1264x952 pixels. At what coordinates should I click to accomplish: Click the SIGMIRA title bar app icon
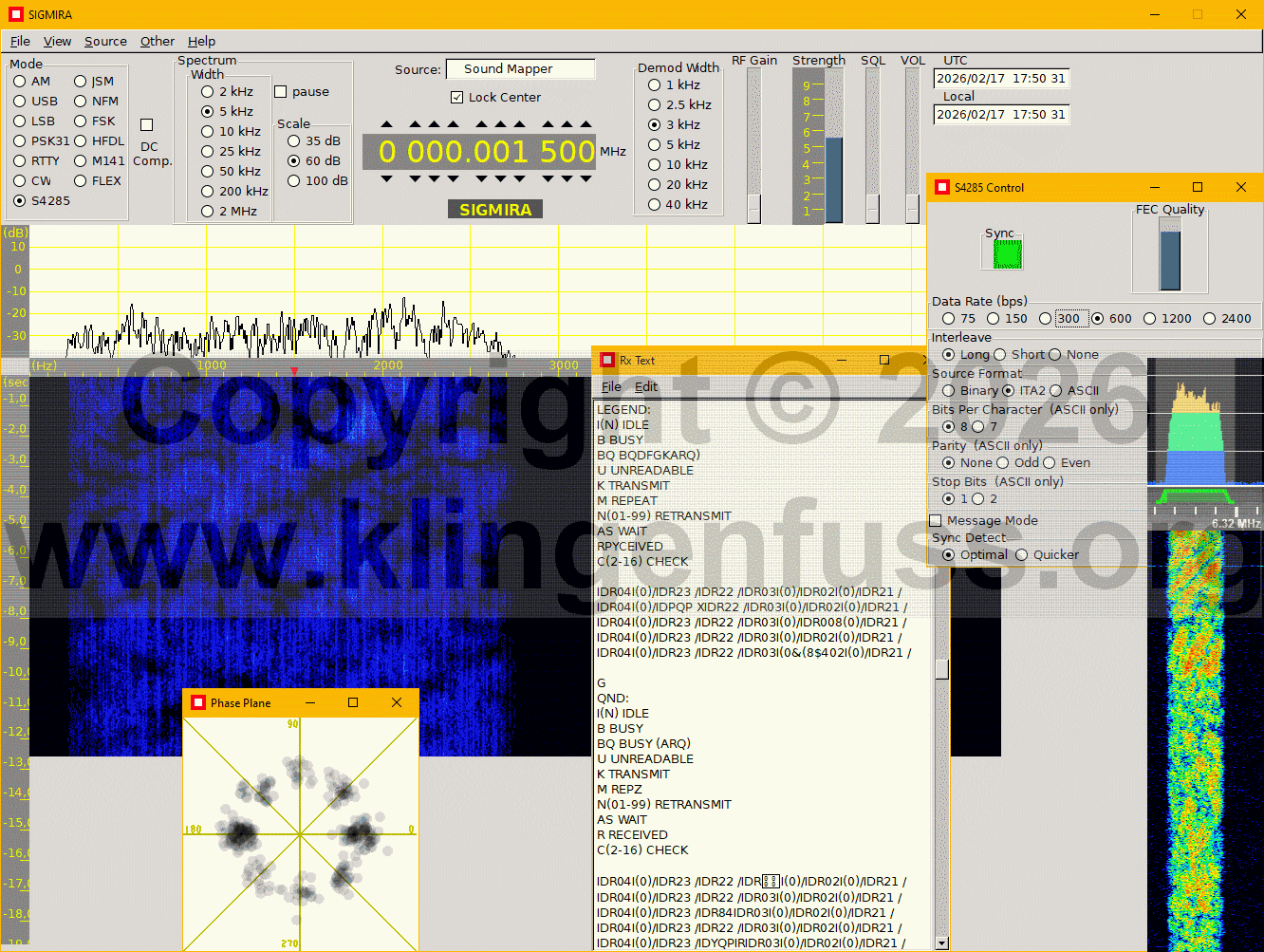(15, 14)
